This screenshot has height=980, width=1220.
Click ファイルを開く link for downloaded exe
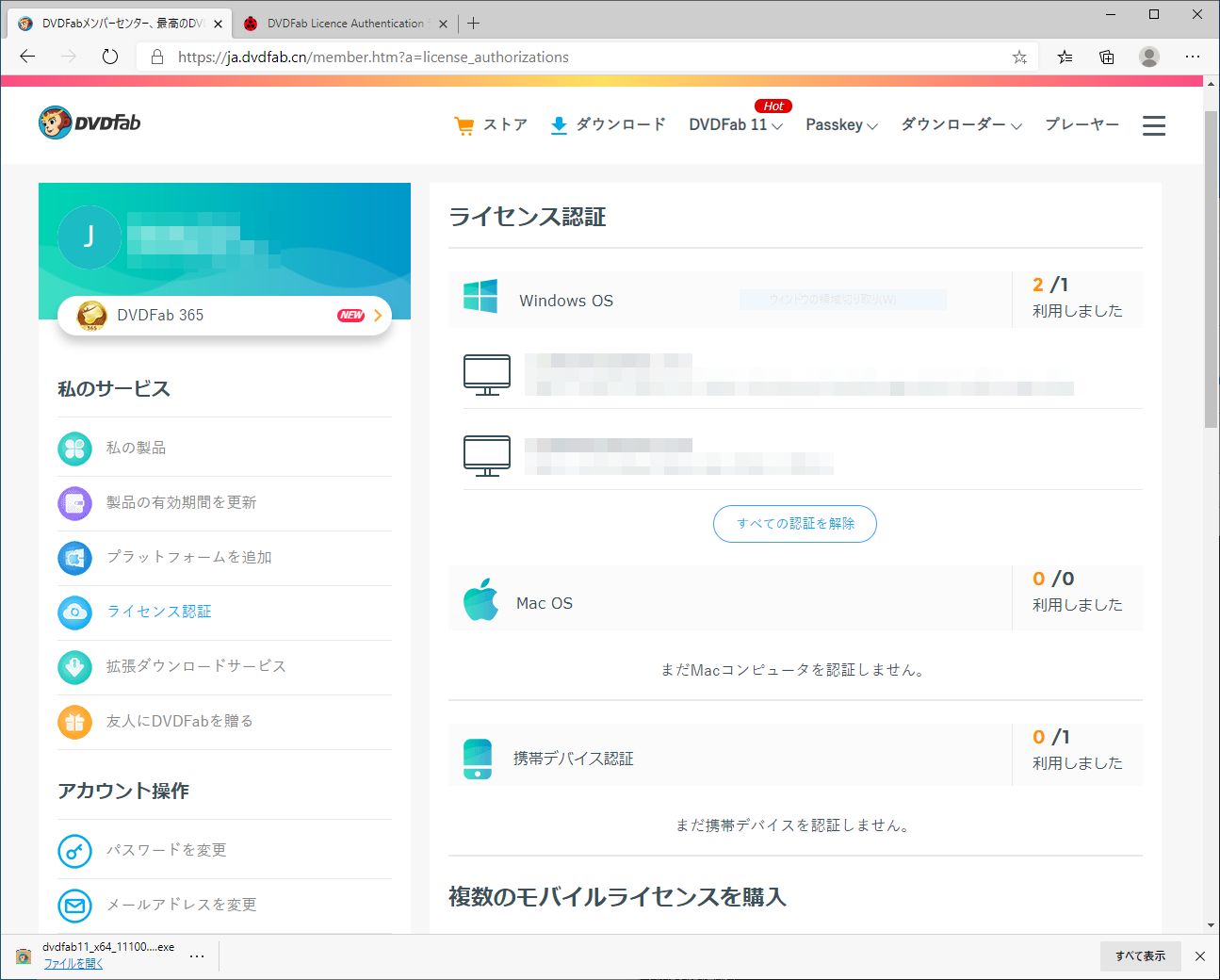(x=73, y=964)
